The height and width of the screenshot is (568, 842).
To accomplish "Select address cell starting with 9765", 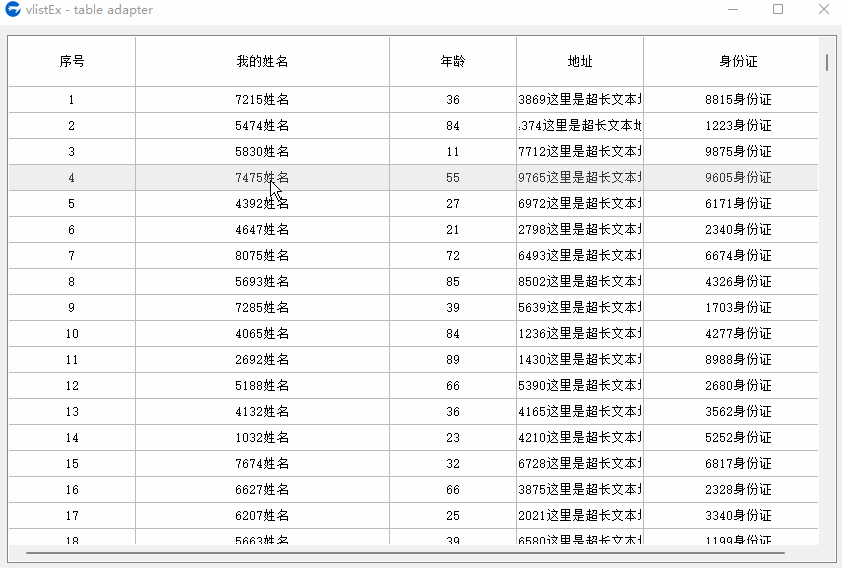I will tap(580, 178).
